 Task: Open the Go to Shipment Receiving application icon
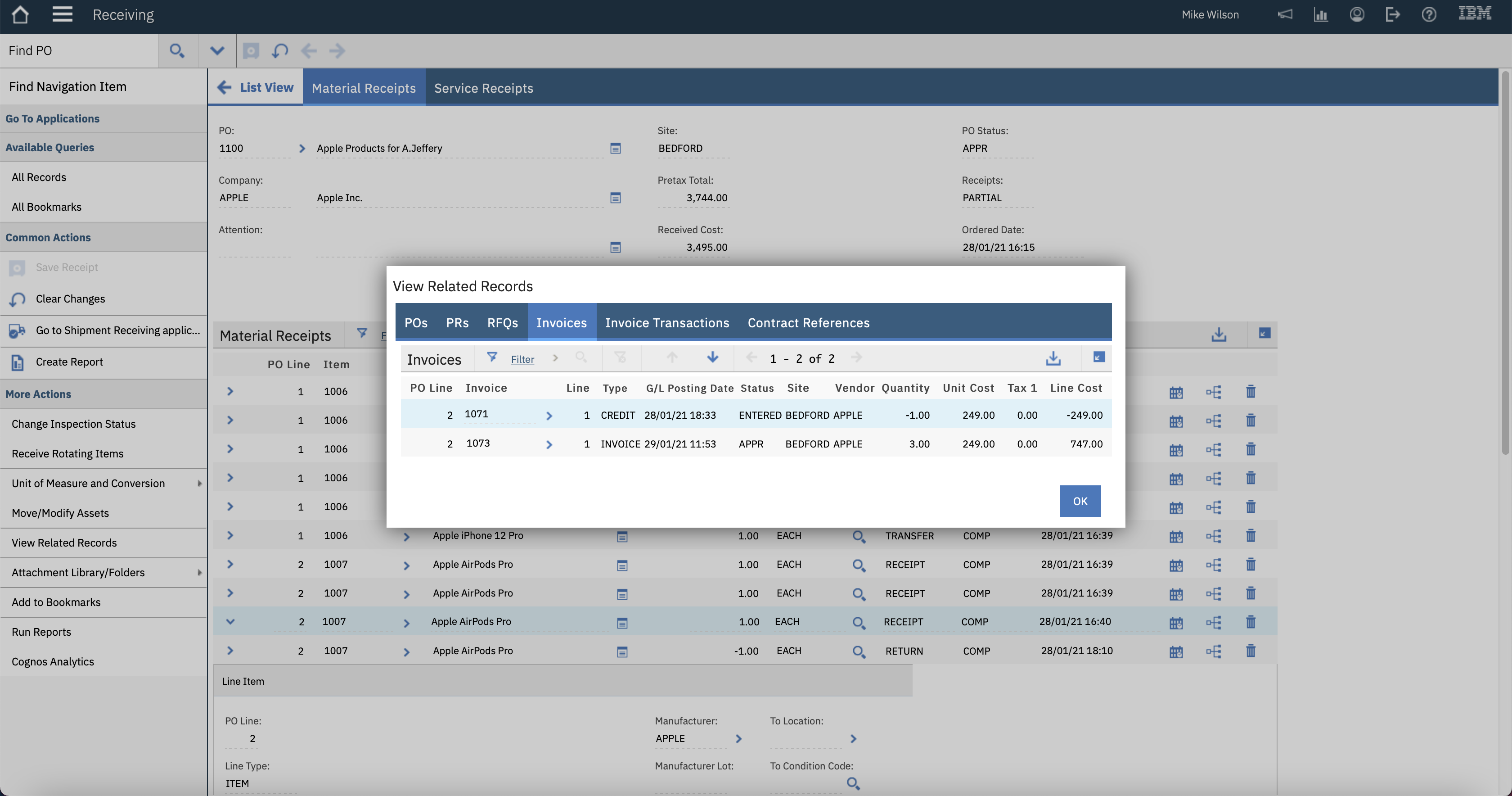coord(18,331)
